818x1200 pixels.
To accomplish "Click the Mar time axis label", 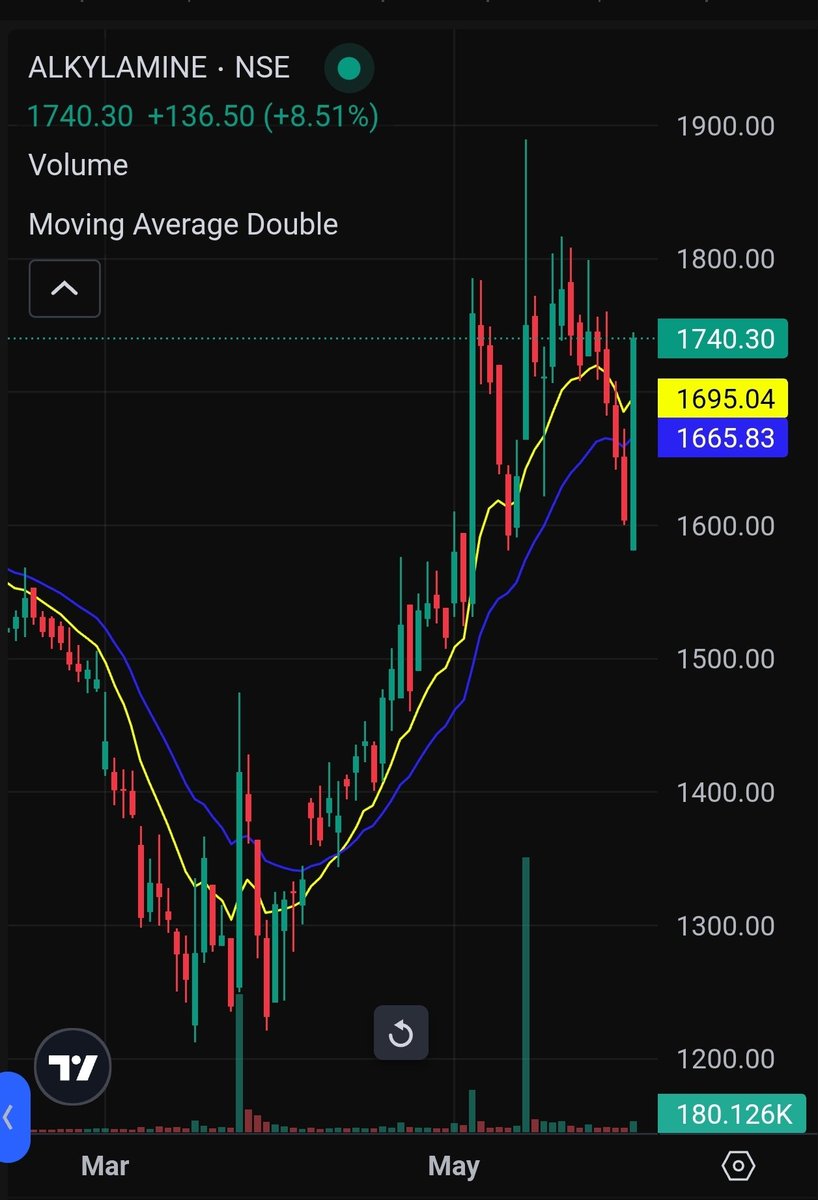I will point(105,1166).
